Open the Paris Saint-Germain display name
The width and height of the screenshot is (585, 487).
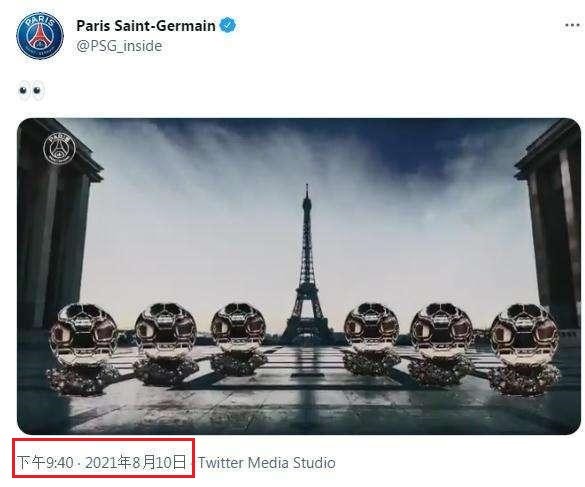click(x=146, y=26)
